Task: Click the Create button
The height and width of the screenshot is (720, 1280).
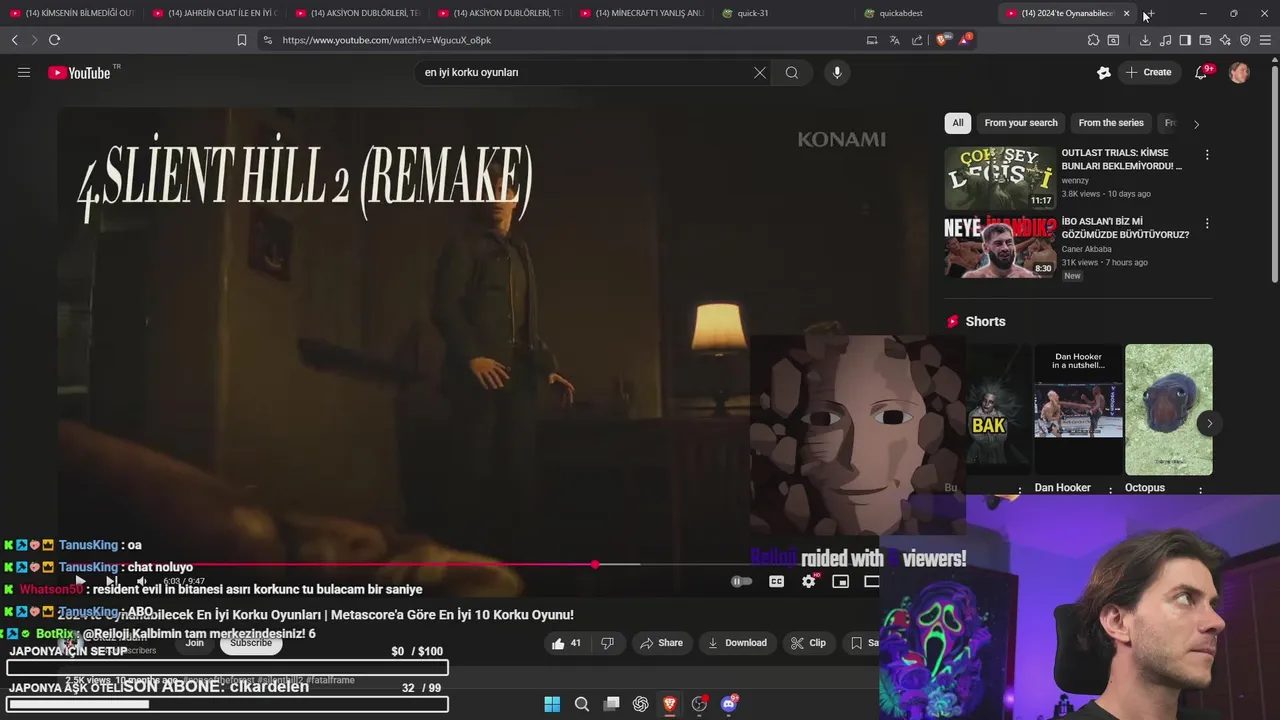Action: click(1148, 72)
